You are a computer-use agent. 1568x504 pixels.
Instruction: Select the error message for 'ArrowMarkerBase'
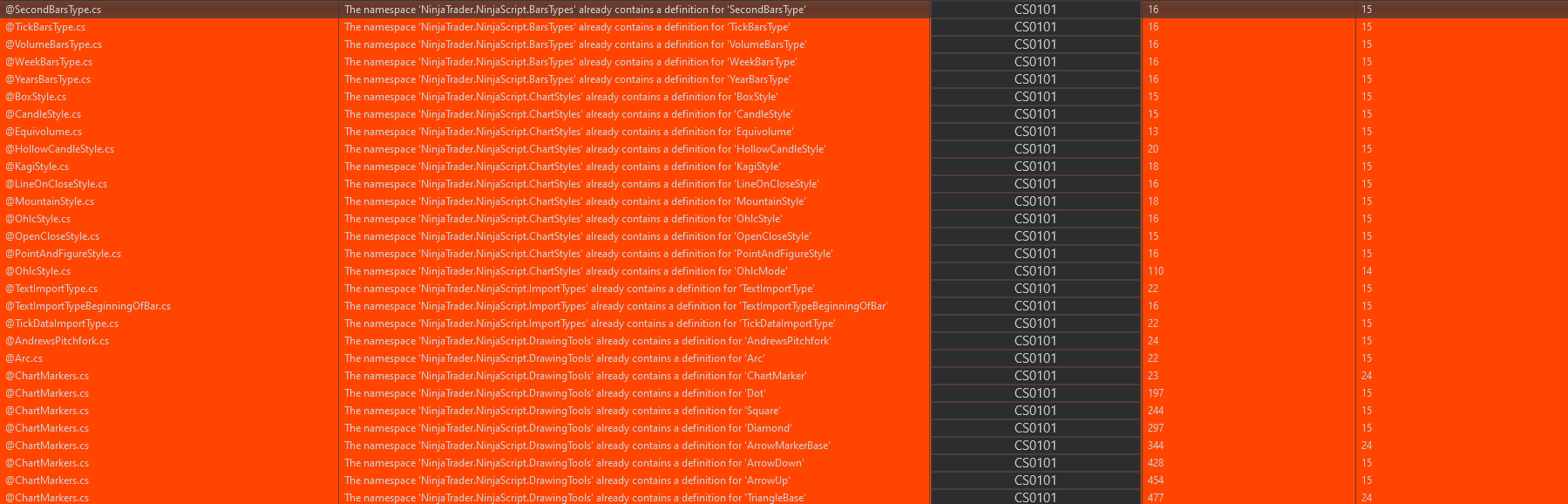(587, 446)
